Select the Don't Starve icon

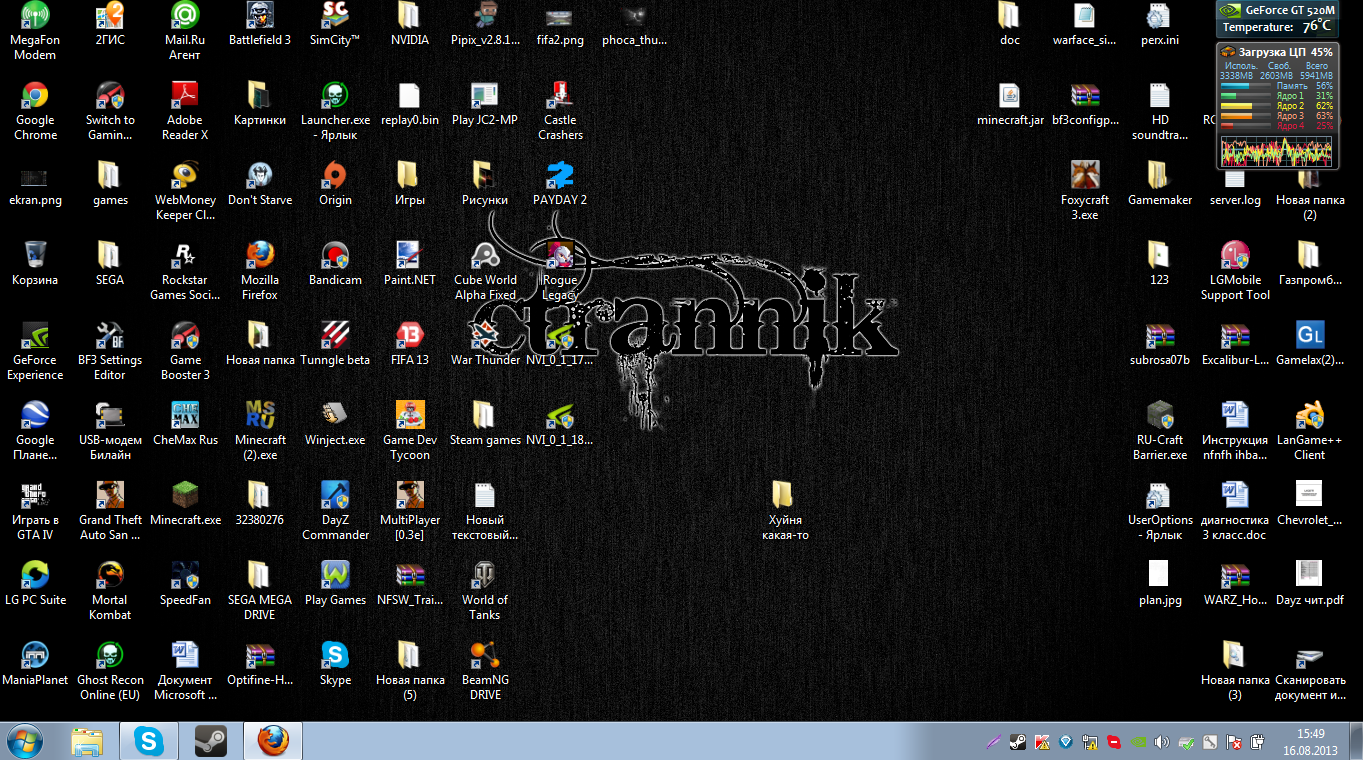coord(260,184)
